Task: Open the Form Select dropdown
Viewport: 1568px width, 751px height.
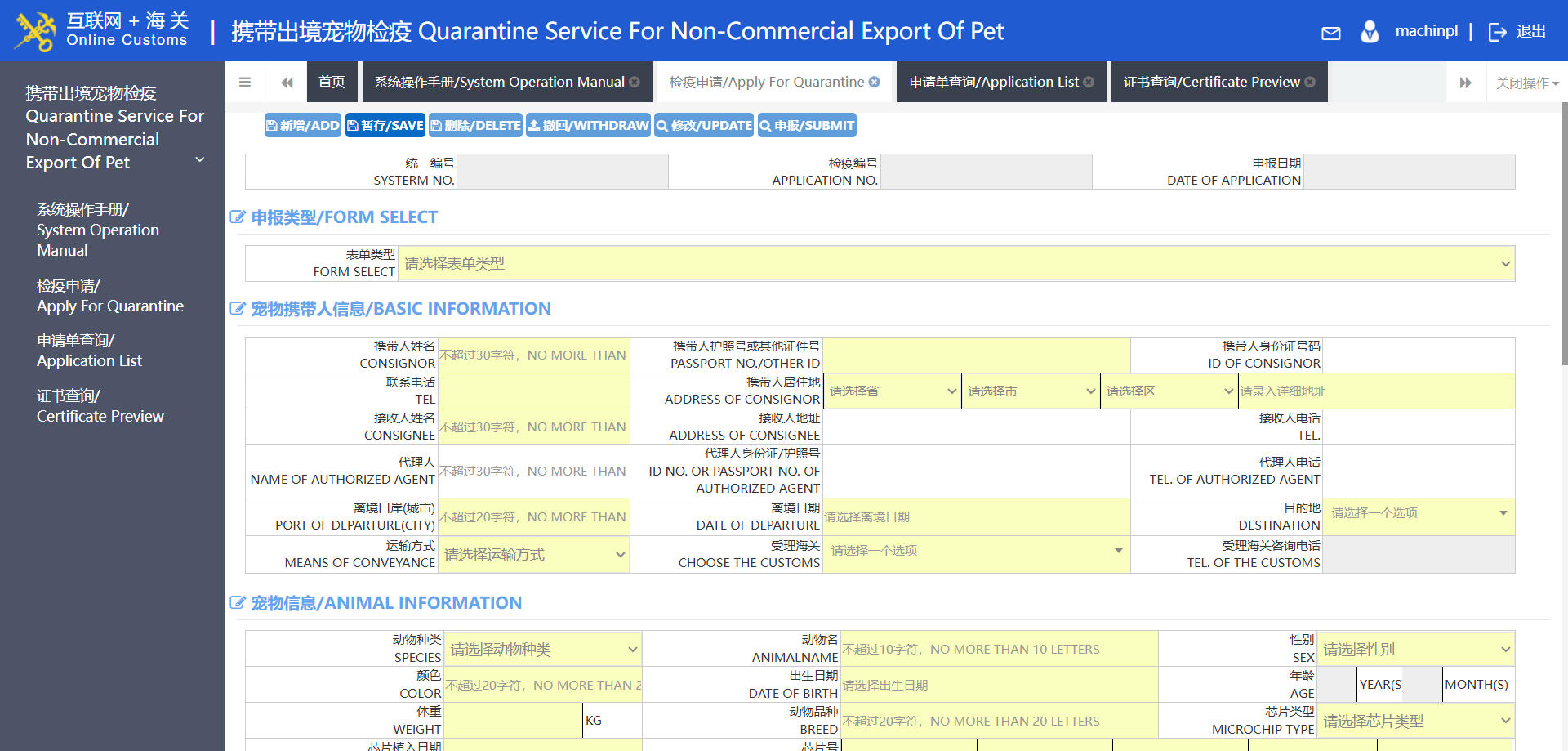Action: [955, 264]
